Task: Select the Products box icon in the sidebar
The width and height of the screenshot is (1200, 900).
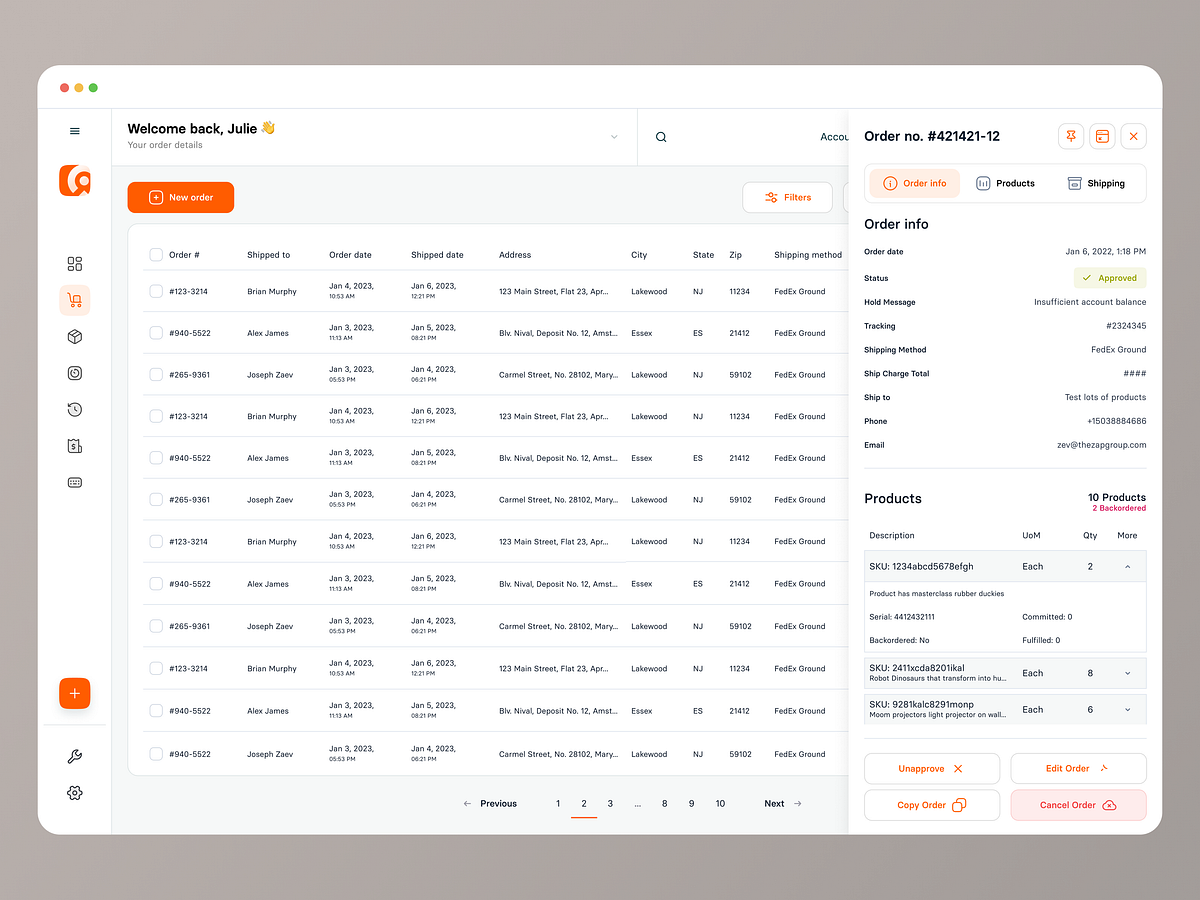Action: click(74, 336)
